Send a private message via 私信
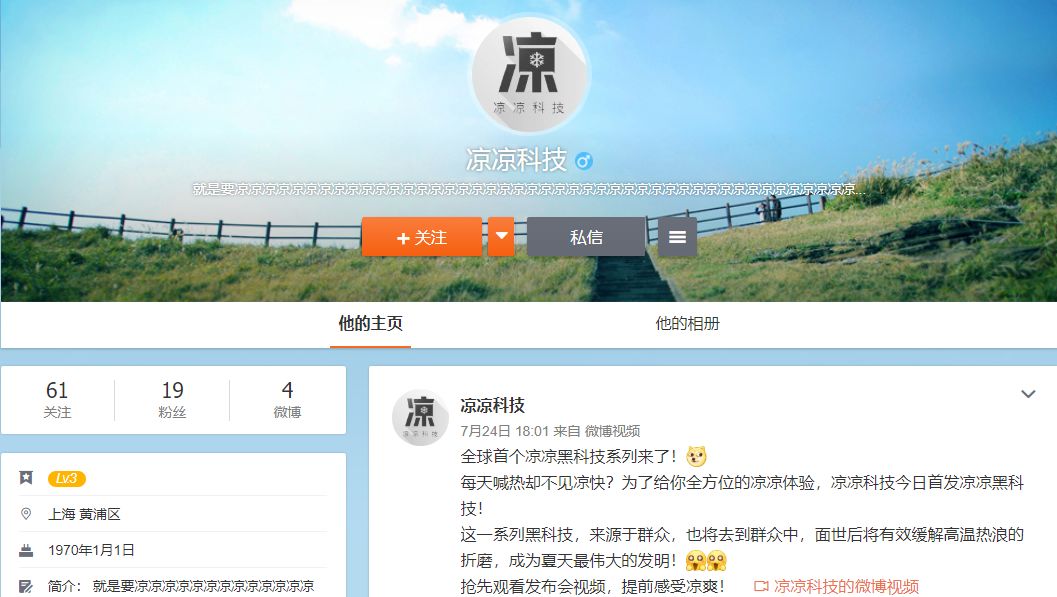1057x597 pixels. coord(586,237)
